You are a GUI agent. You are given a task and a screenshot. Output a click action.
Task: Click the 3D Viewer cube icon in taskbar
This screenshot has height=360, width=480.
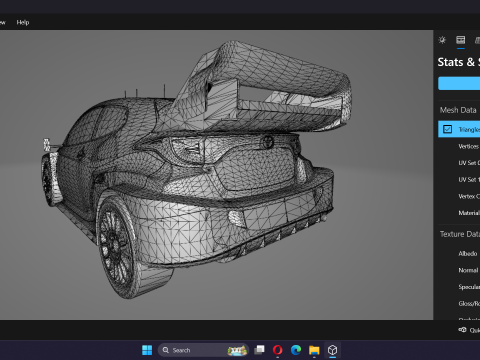click(332, 350)
